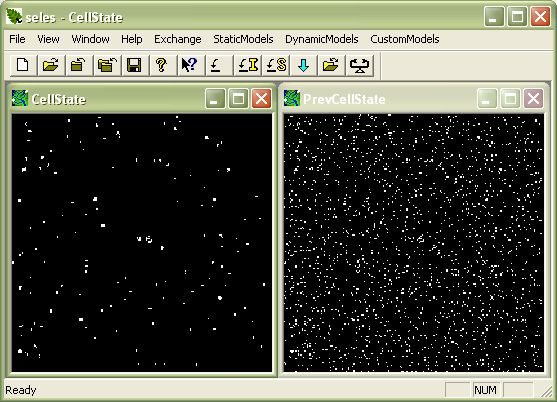
Task: Click the first open folder toolbar icon
Action: 51,65
